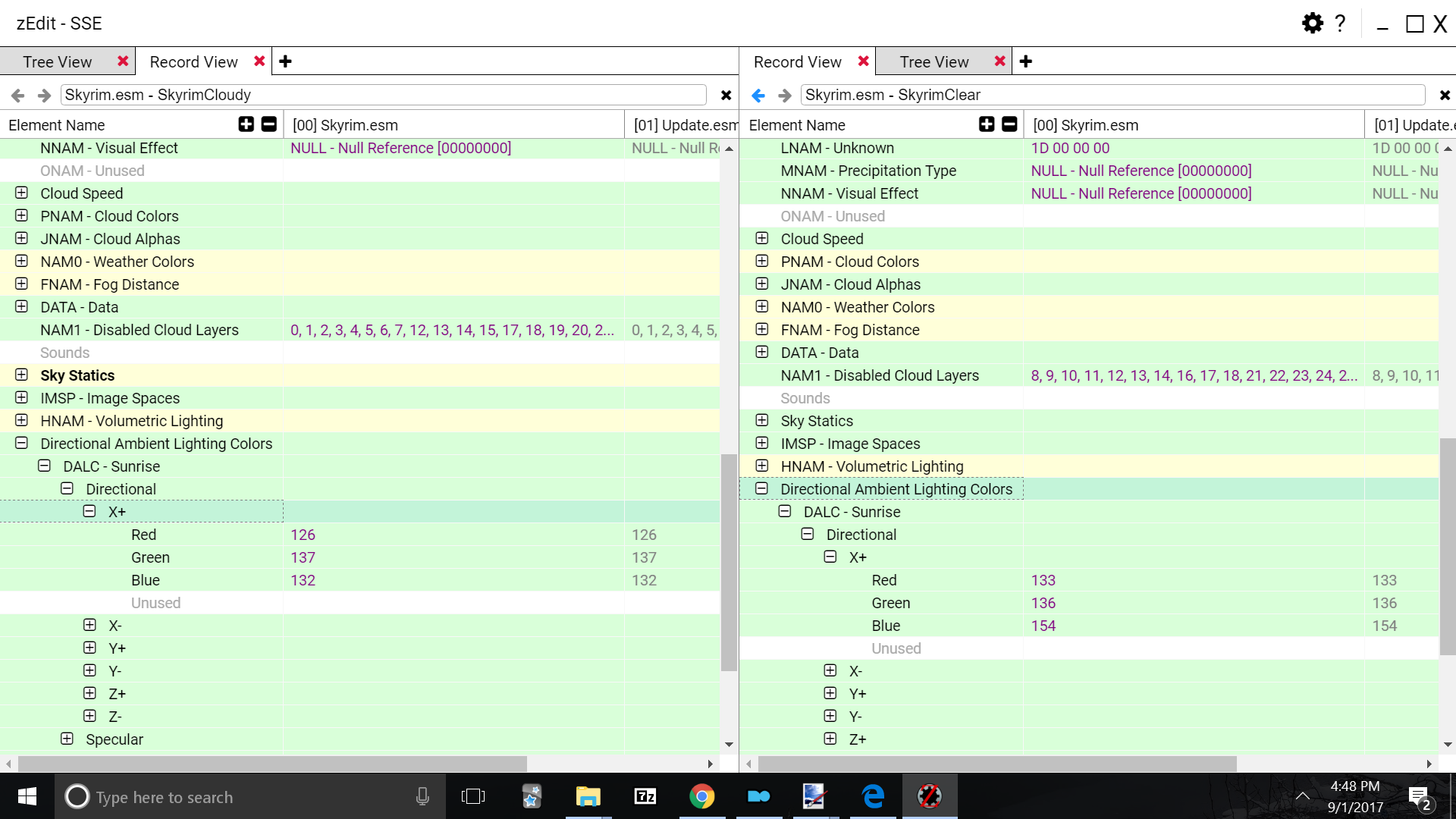Open File Explorer from the taskbar

(588, 796)
